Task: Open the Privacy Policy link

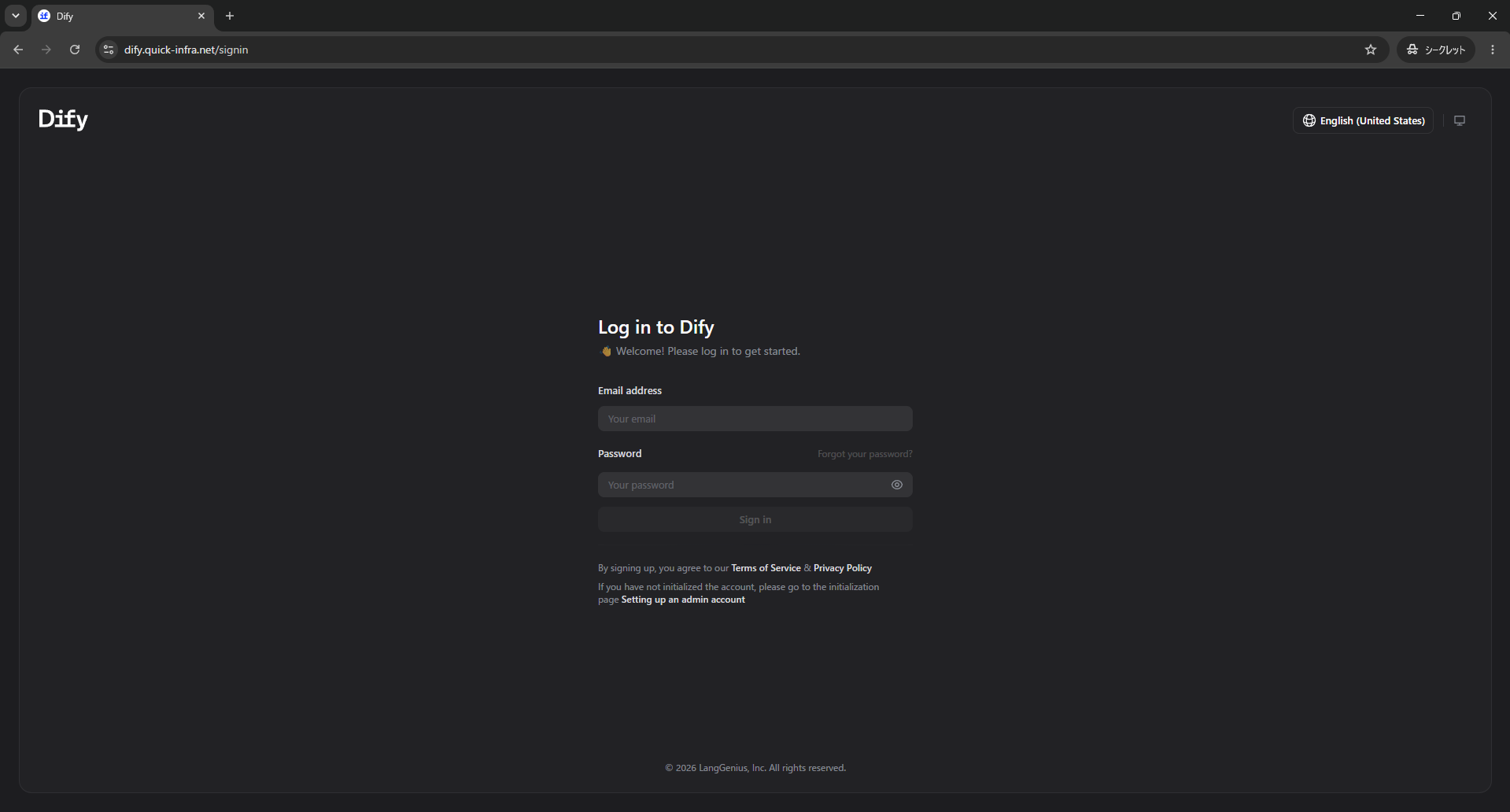Action: tap(843, 568)
